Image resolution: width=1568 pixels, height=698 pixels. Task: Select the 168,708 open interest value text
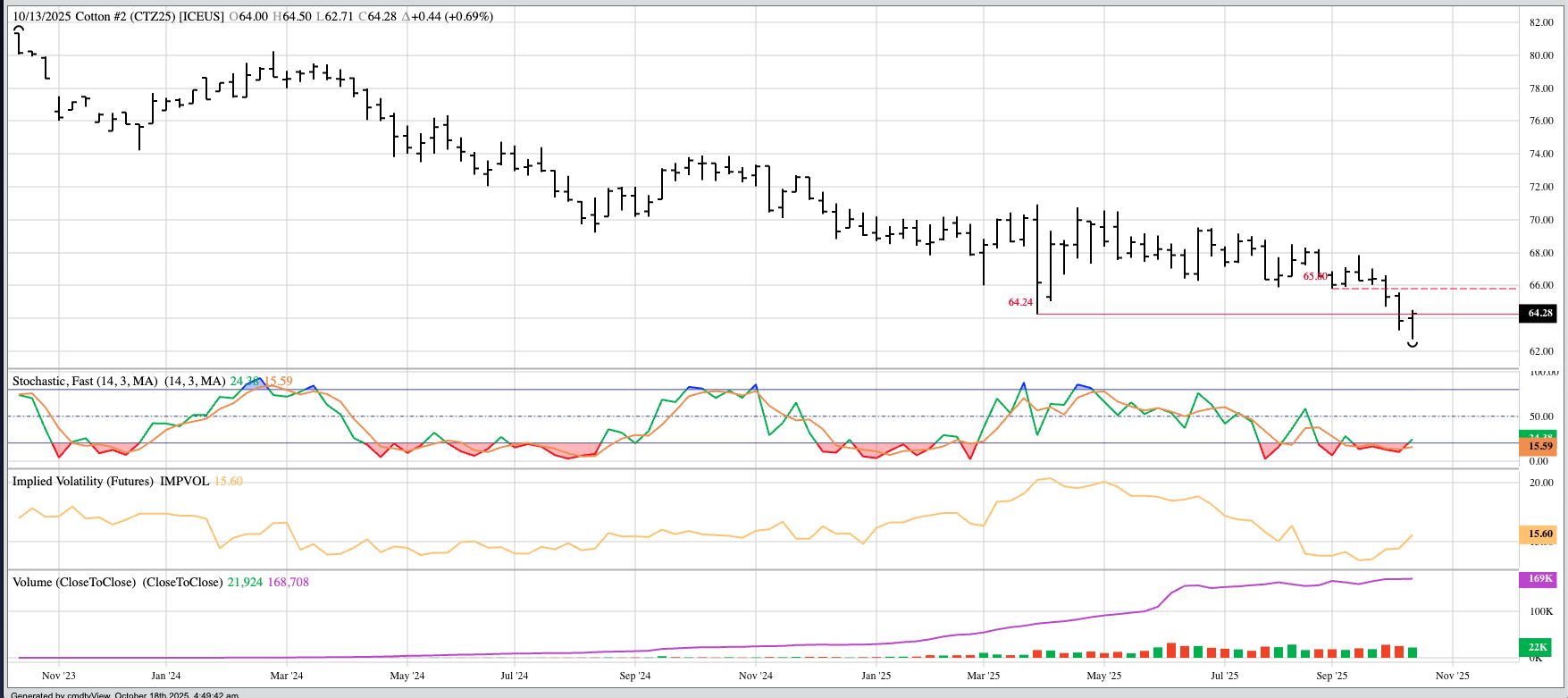pos(288,582)
